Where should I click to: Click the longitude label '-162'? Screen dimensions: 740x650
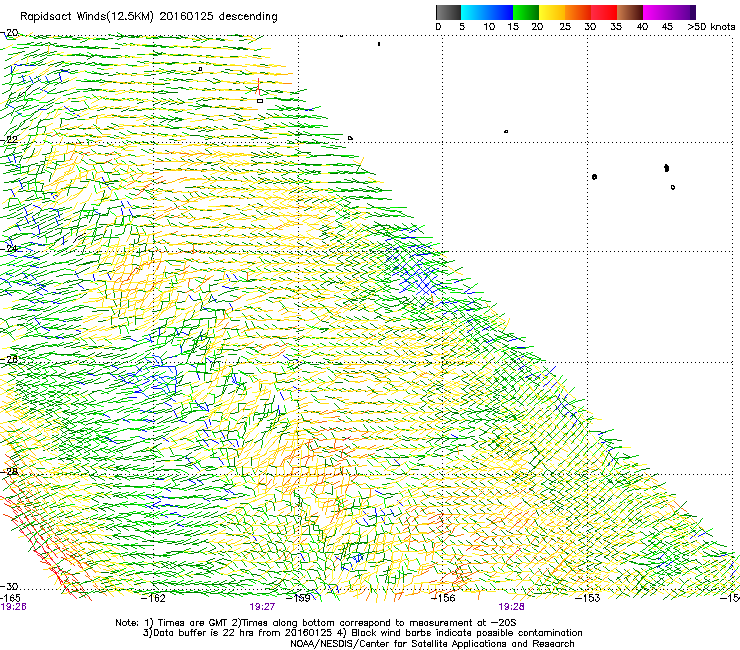[153, 598]
